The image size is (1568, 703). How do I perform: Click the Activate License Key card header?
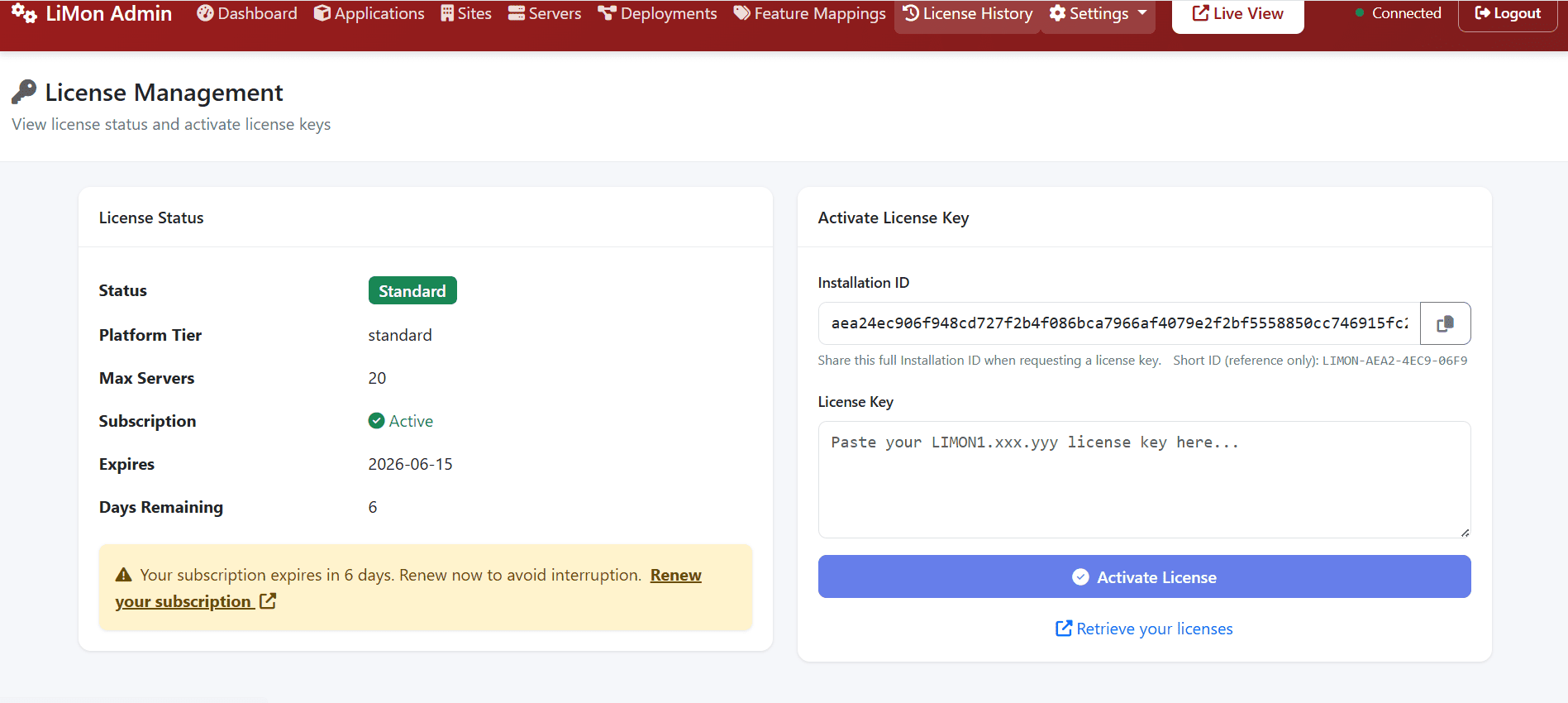pos(1144,218)
